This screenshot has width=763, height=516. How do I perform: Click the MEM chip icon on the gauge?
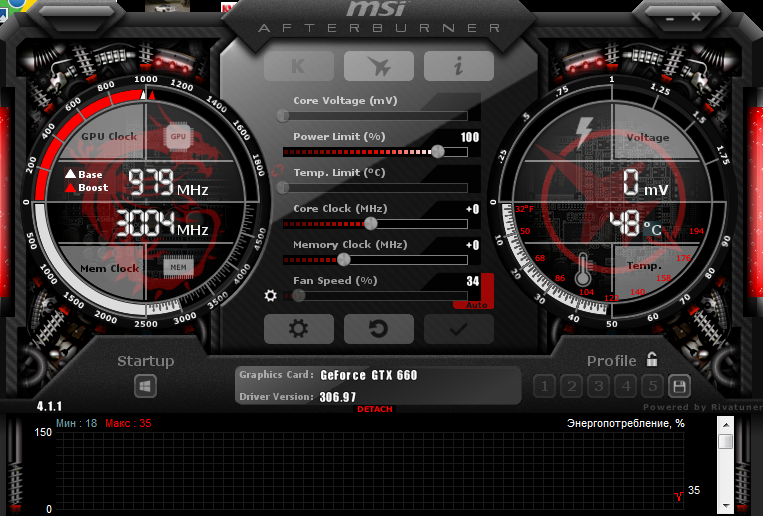click(178, 267)
